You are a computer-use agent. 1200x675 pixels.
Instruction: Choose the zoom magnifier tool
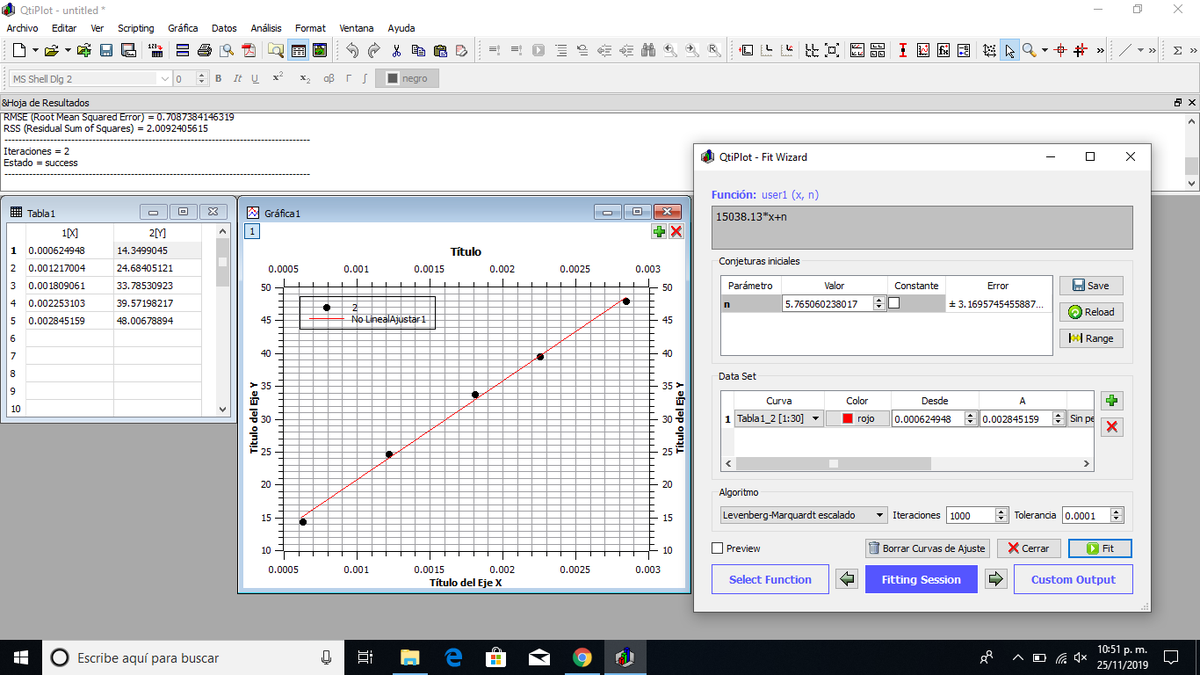[1028, 50]
